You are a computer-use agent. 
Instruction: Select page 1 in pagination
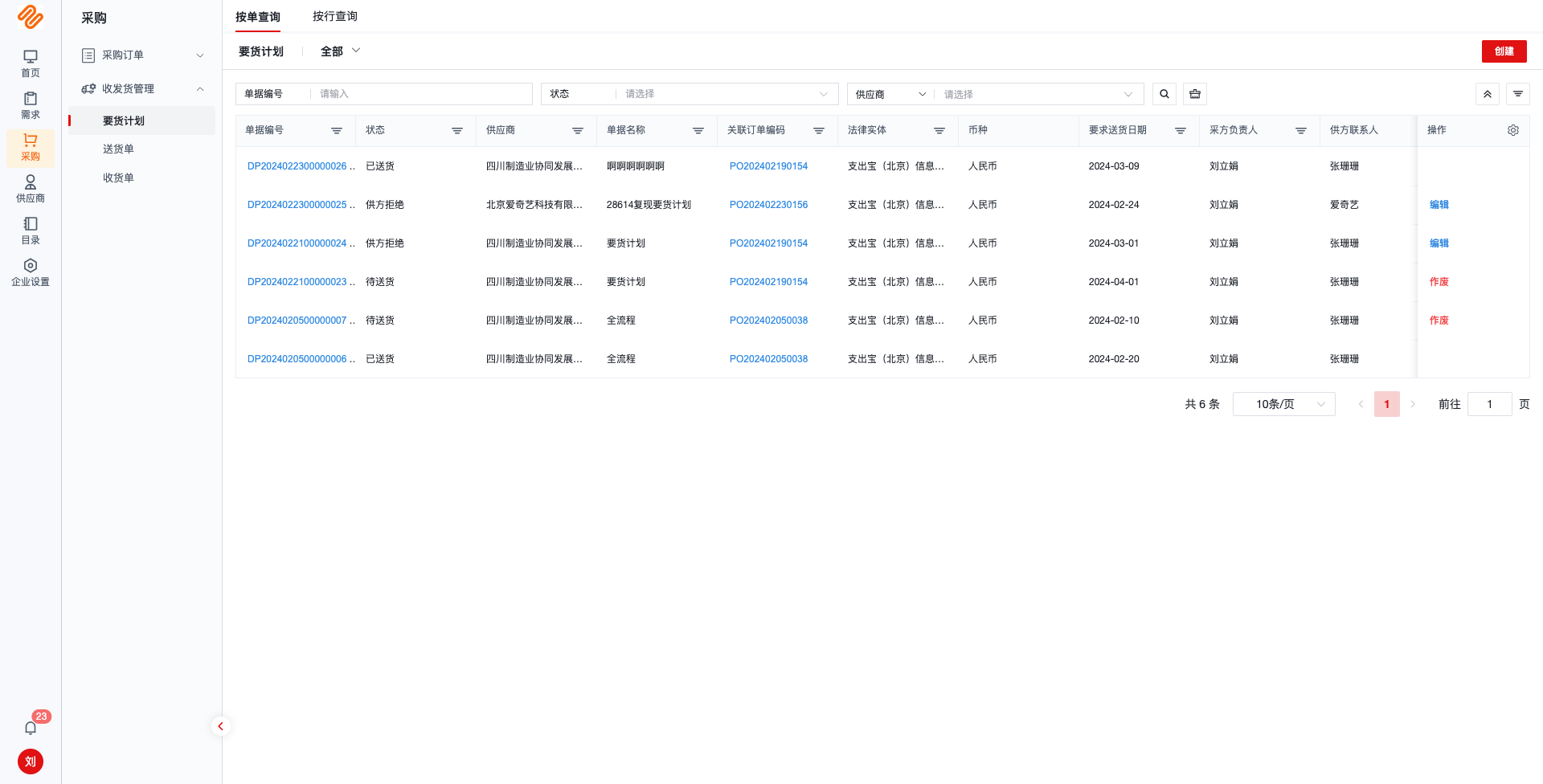(1387, 404)
